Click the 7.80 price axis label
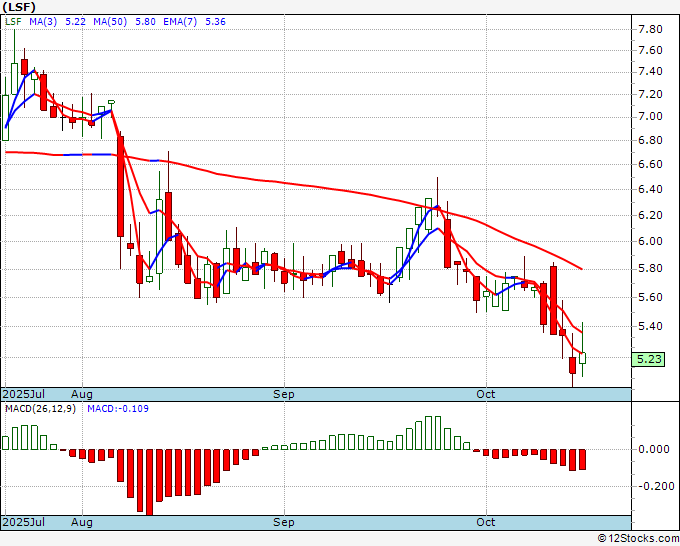Image resolution: width=680 pixels, height=546 pixels. 650,29
